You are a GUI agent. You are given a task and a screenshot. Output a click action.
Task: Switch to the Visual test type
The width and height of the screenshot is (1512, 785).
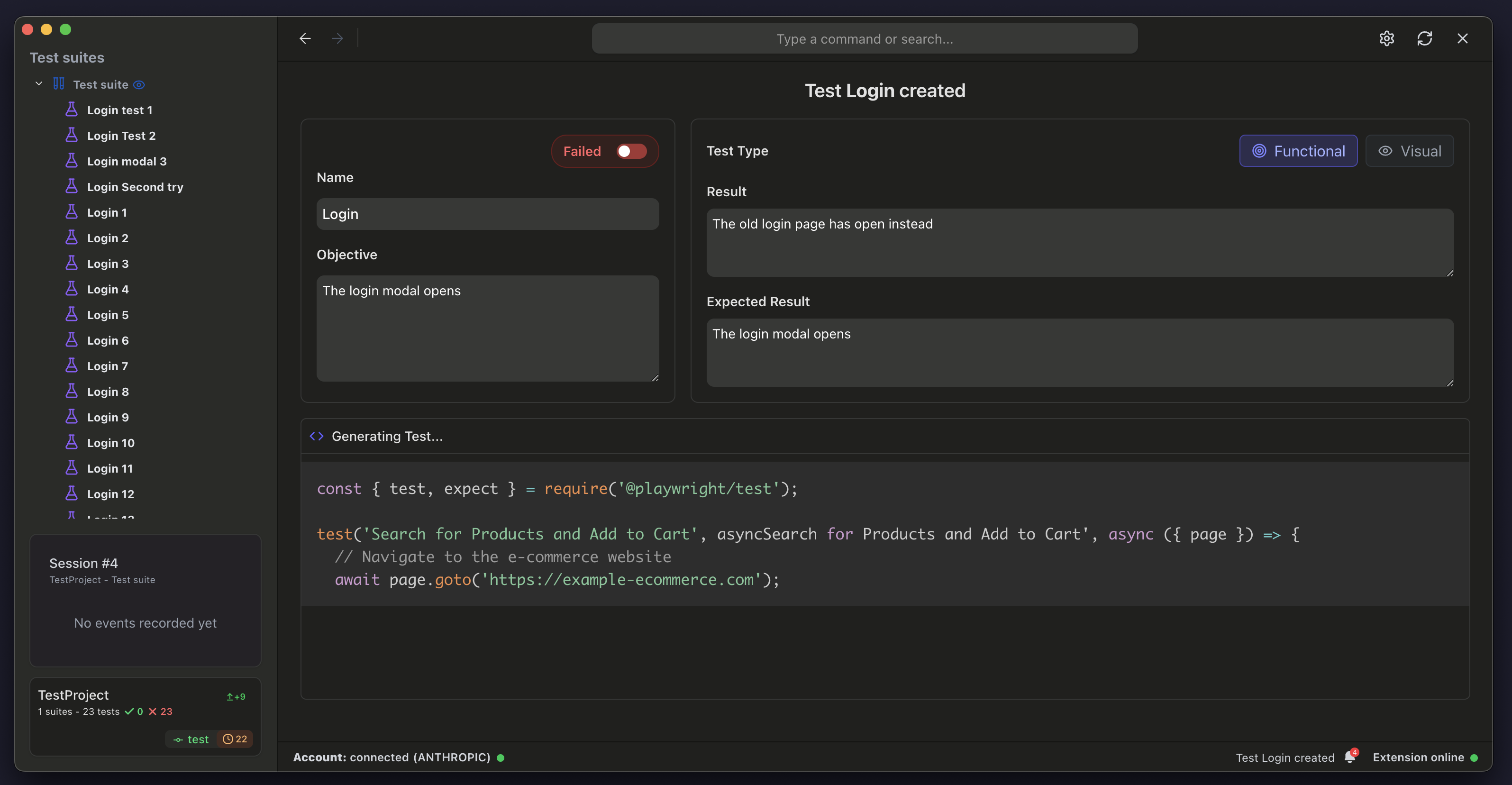pos(1409,151)
